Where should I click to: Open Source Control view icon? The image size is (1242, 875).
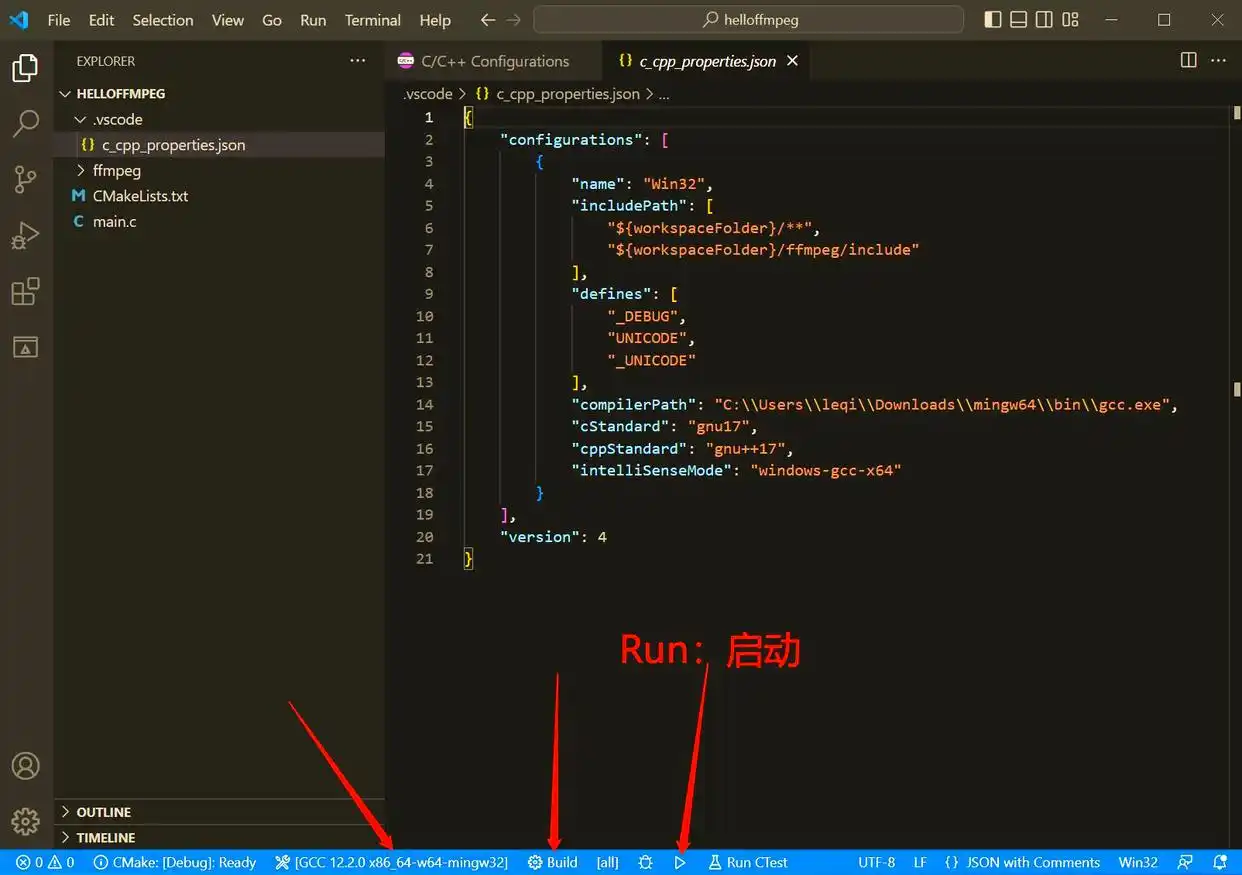pos(25,180)
